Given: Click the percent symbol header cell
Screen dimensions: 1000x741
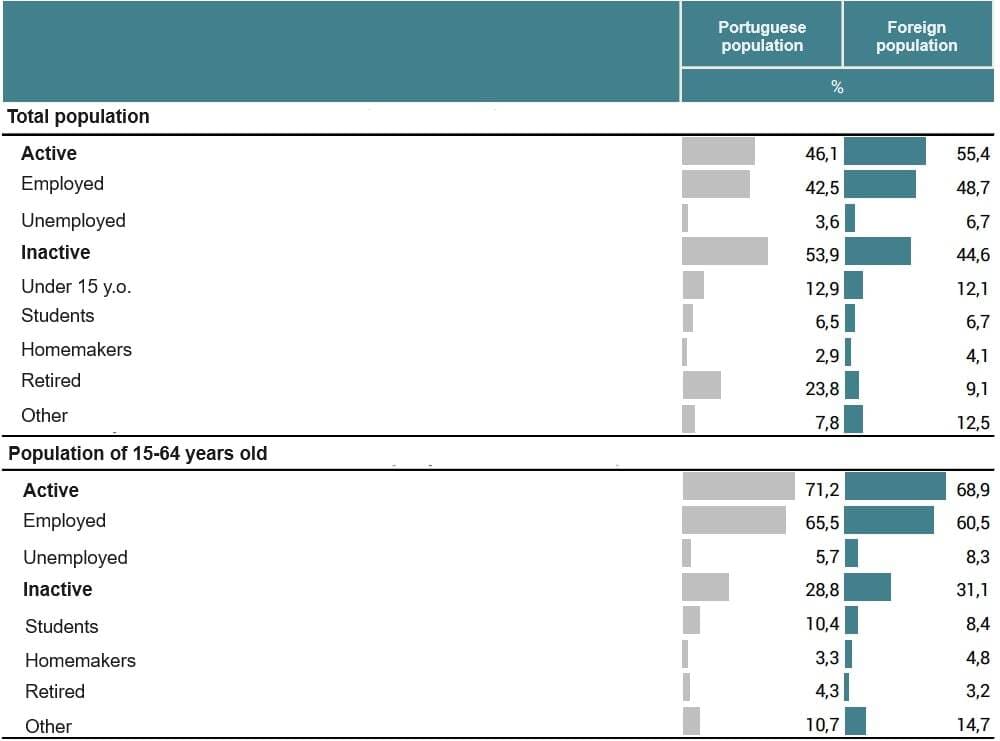Looking at the screenshot, I should (x=837, y=87).
